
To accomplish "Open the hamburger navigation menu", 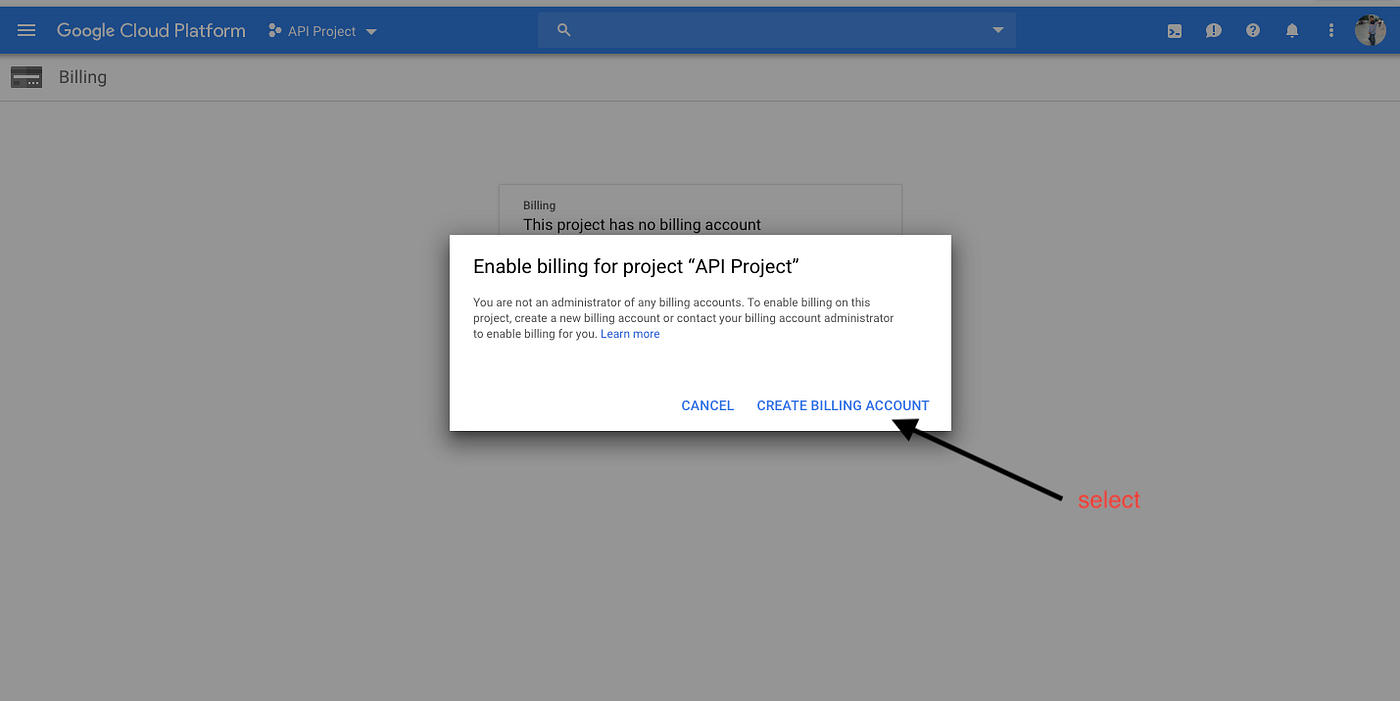I will click(x=27, y=31).
